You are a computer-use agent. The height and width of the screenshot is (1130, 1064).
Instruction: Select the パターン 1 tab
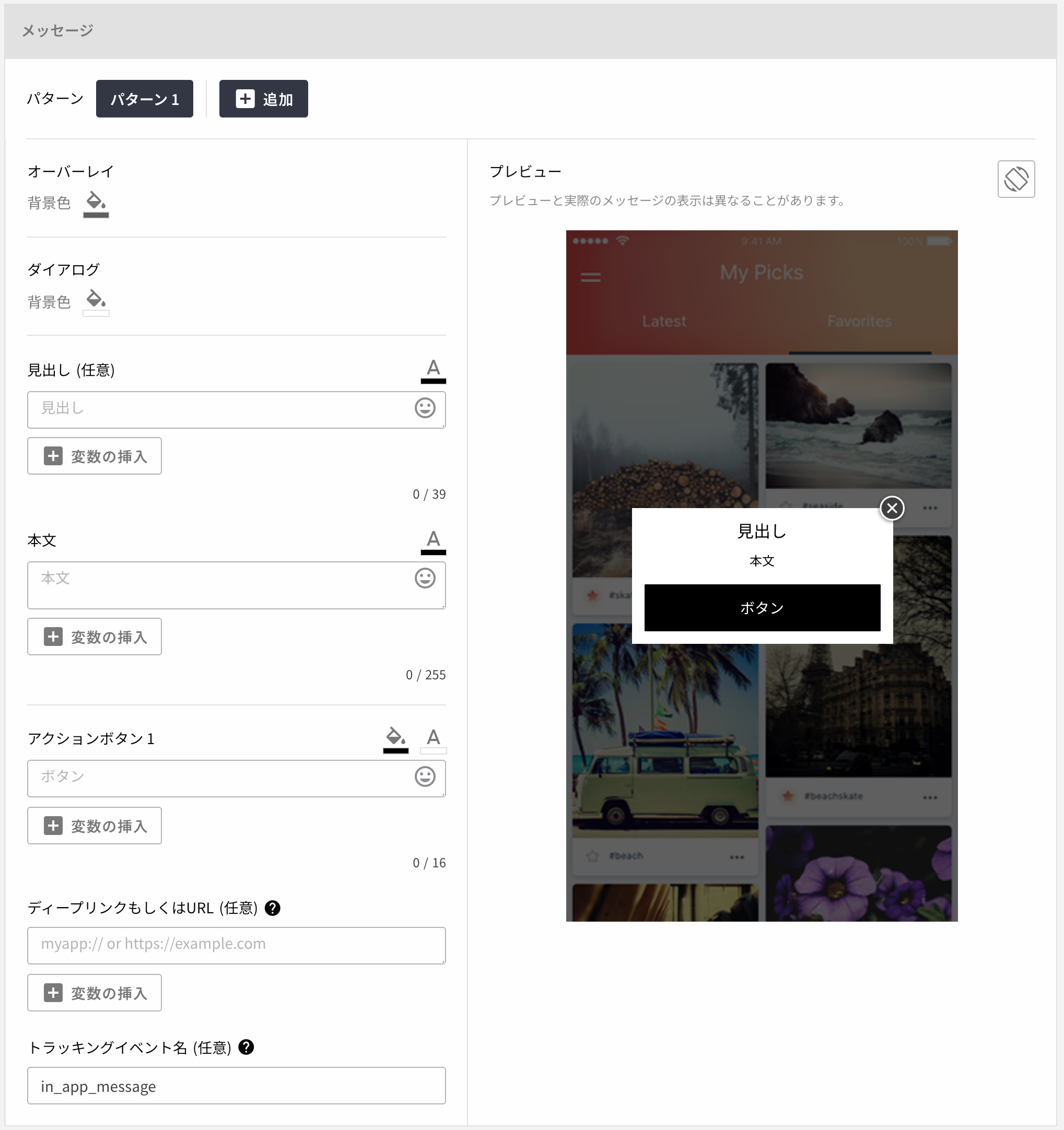[x=145, y=99]
